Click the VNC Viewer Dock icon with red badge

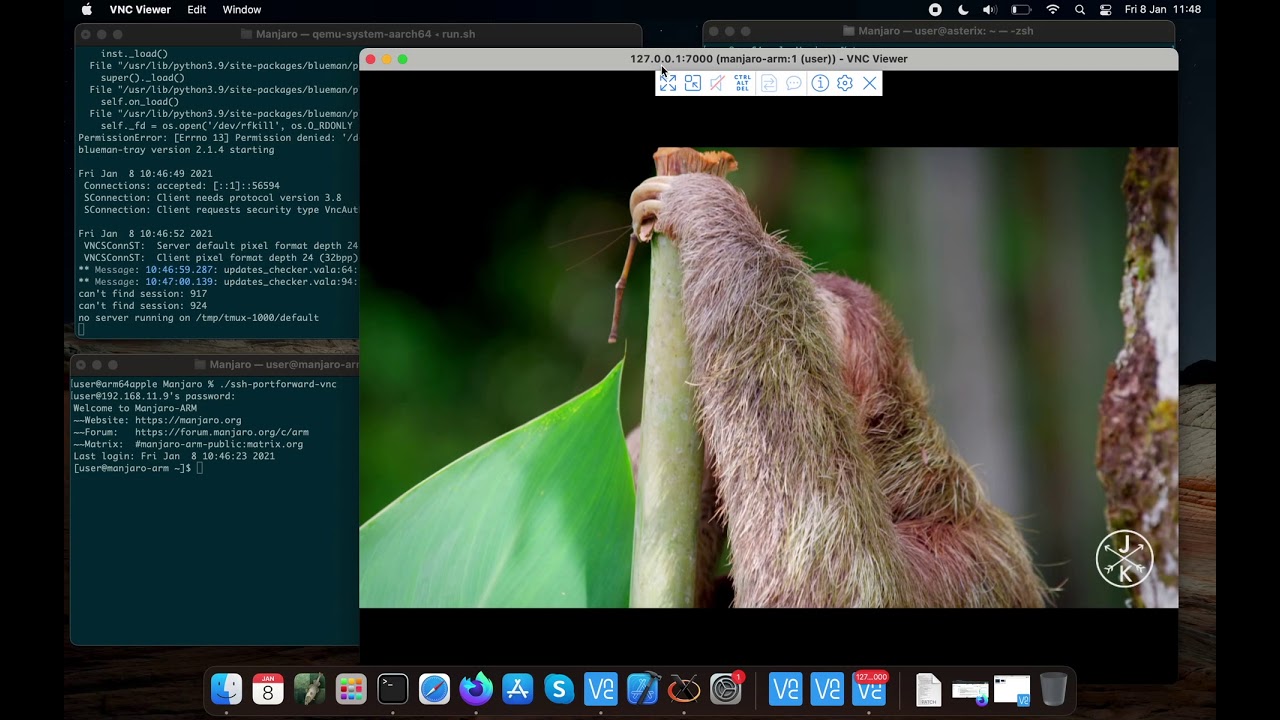point(869,689)
